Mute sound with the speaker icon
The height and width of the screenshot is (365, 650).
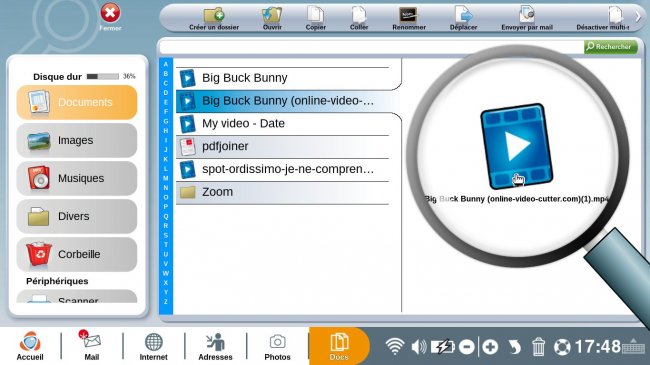(x=419, y=346)
